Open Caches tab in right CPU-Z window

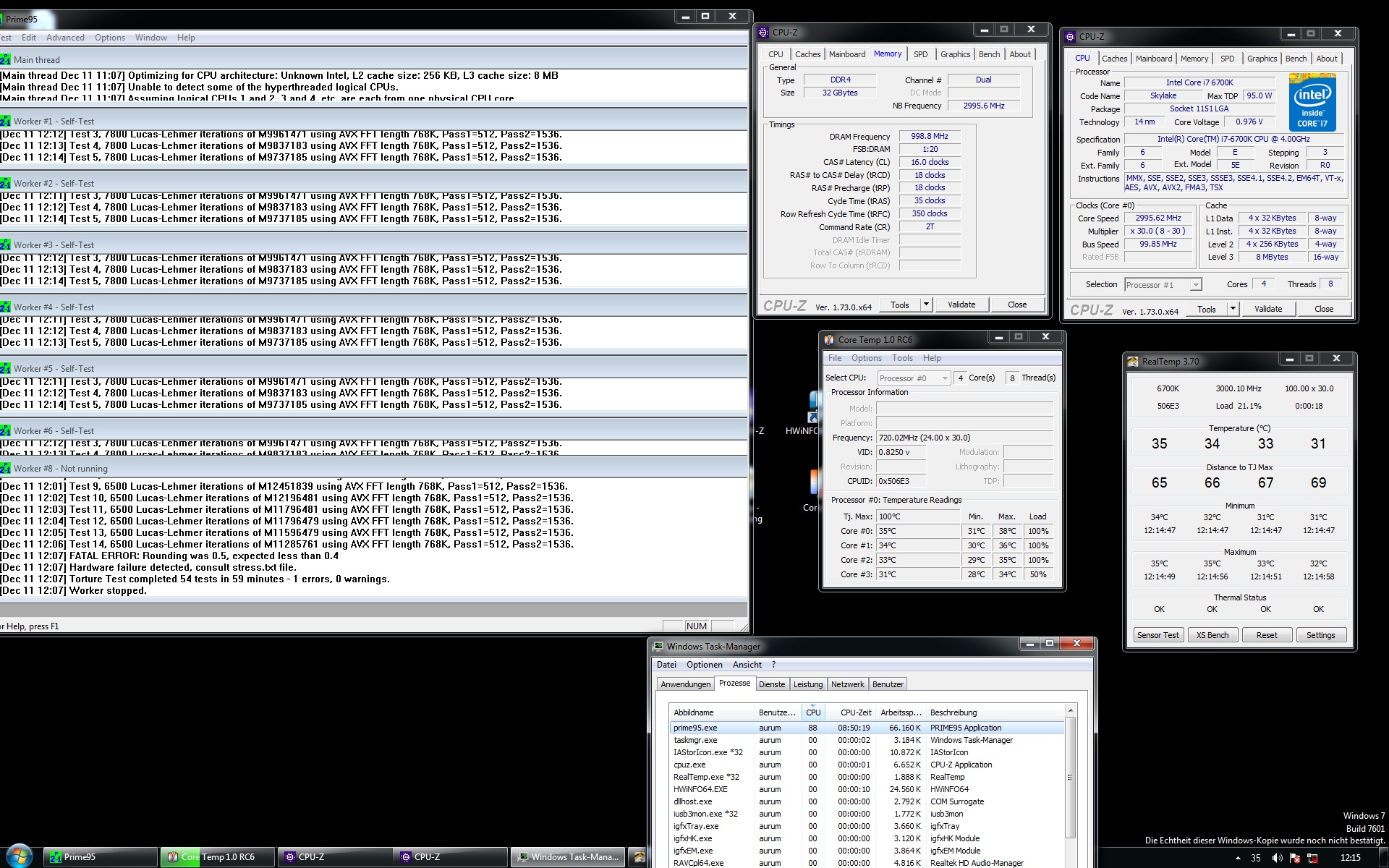click(1114, 59)
